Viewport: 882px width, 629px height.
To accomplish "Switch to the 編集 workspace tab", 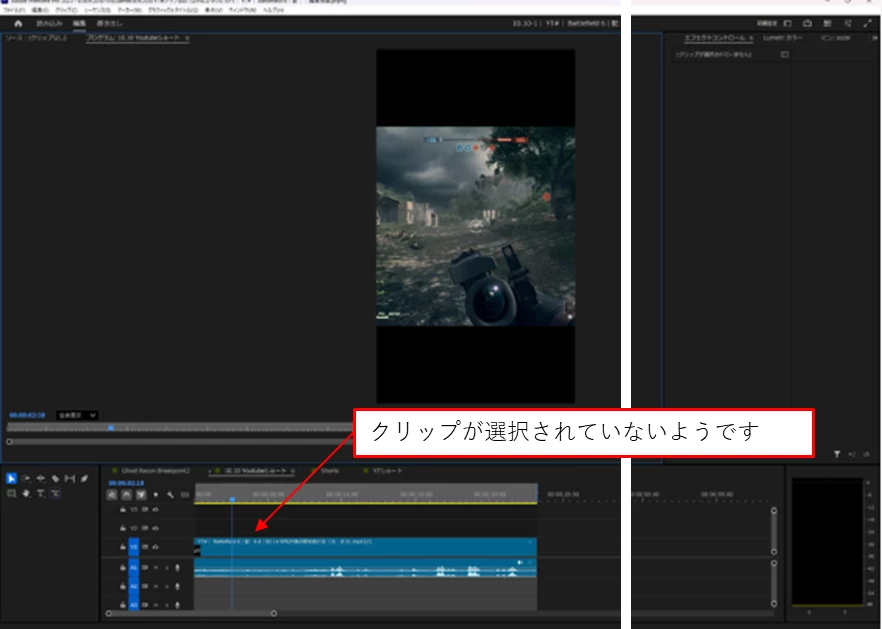I will tap(79, 23).
